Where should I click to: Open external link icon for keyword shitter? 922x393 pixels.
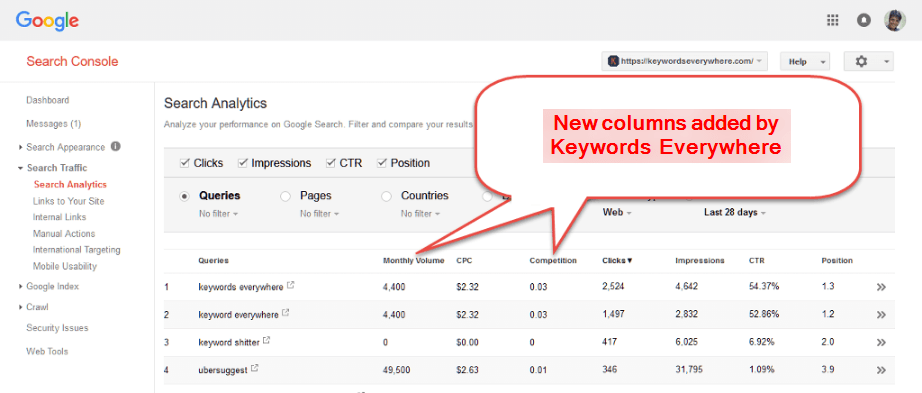pos(266,340)
